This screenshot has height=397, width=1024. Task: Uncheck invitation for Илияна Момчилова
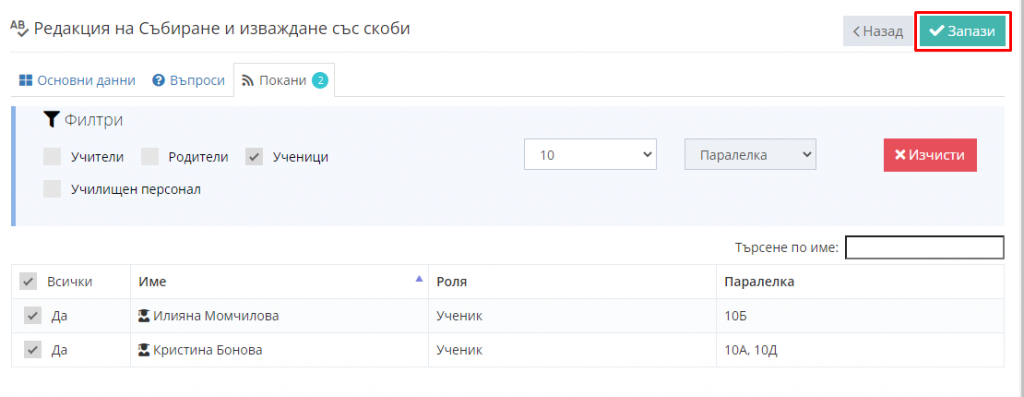33,316
